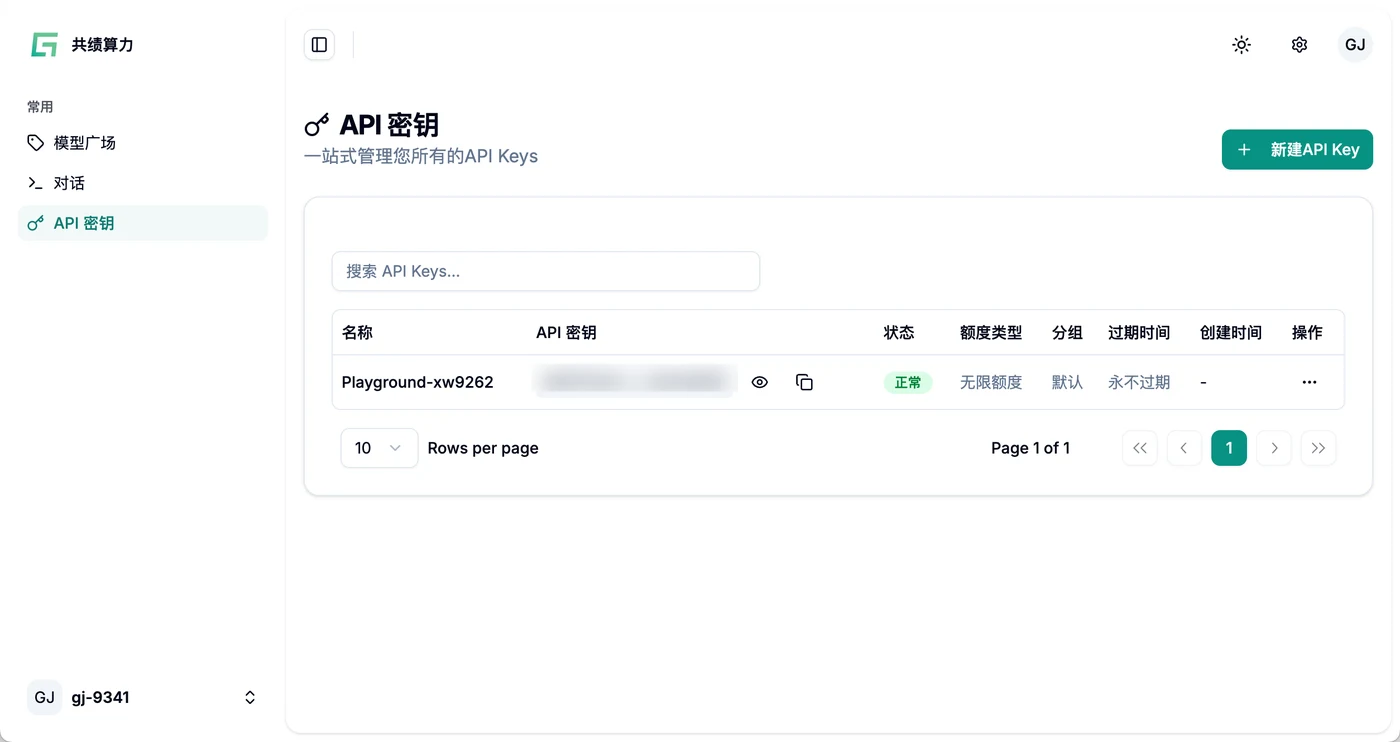Open the GJ avatar menu top right
This screenshot has height=742, width=1400.
coord(1355,45)
